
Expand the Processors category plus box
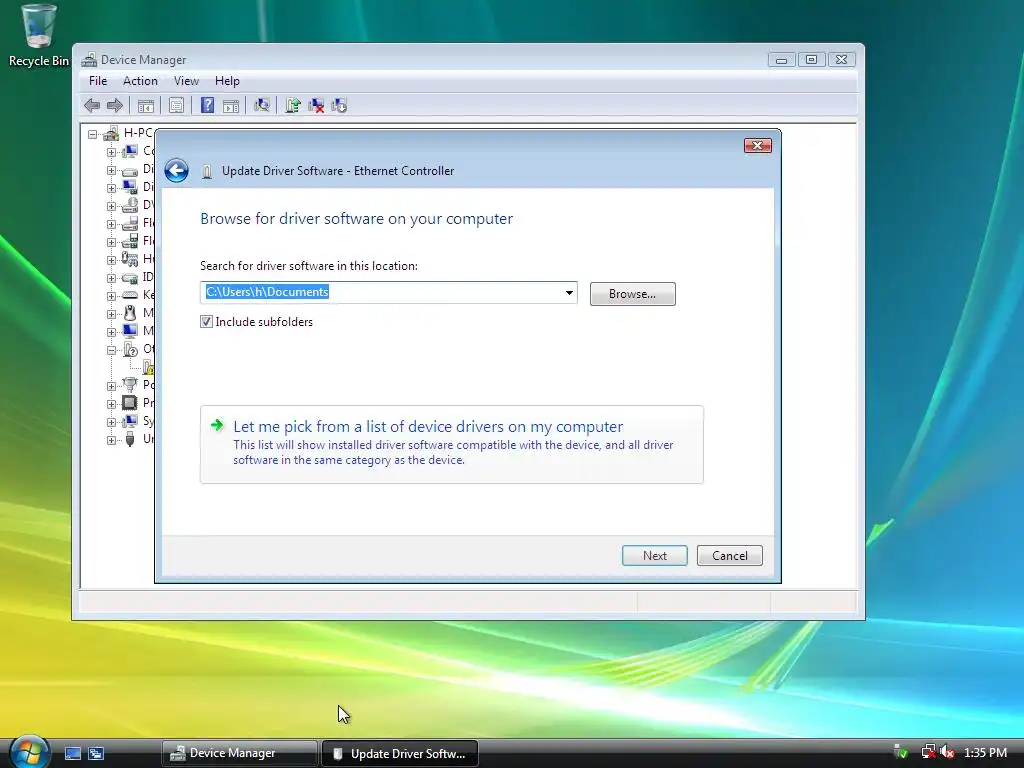click(111, 404)
